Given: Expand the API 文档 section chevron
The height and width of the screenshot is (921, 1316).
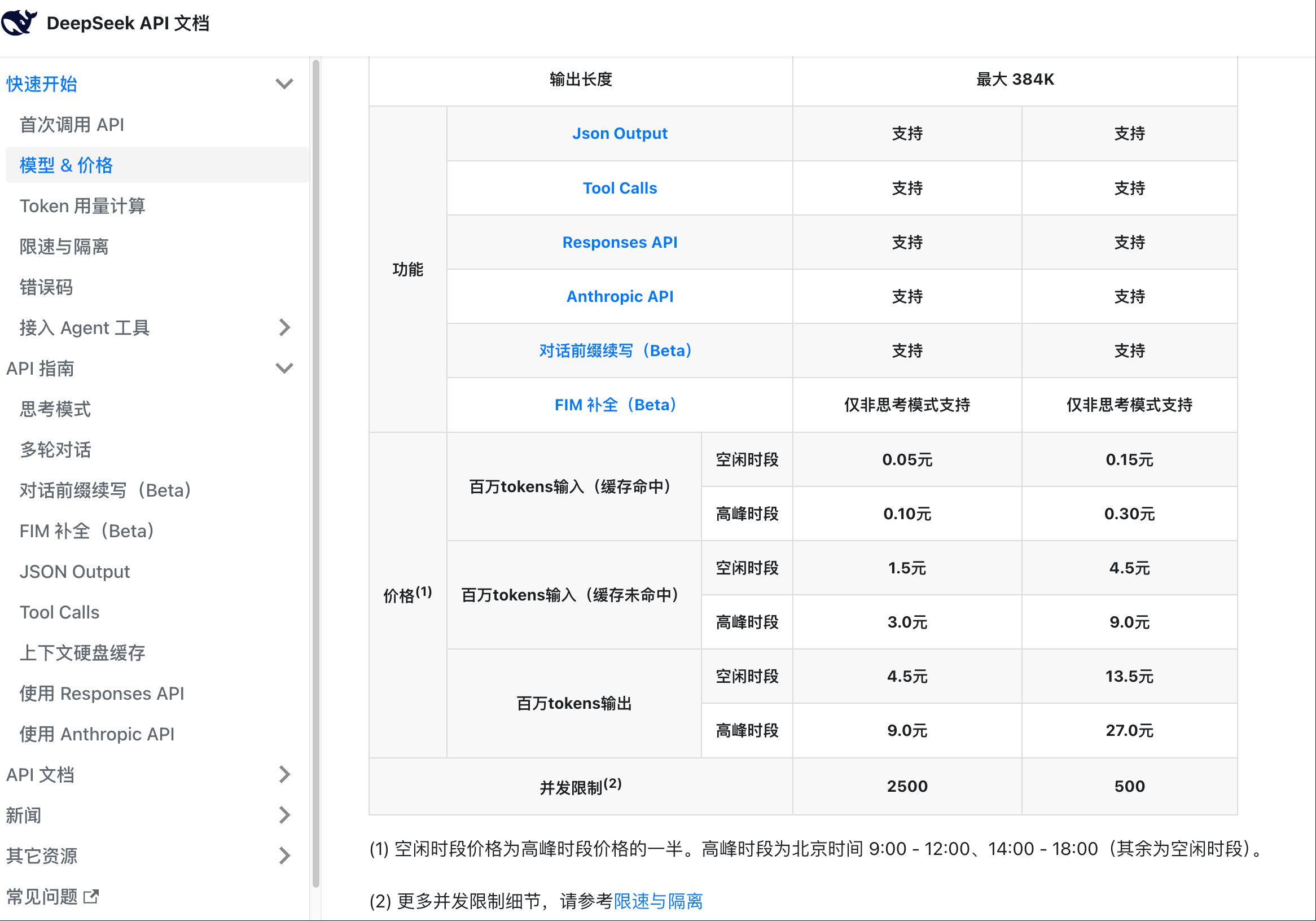Looking at the screenshot, I should [284, 774].
